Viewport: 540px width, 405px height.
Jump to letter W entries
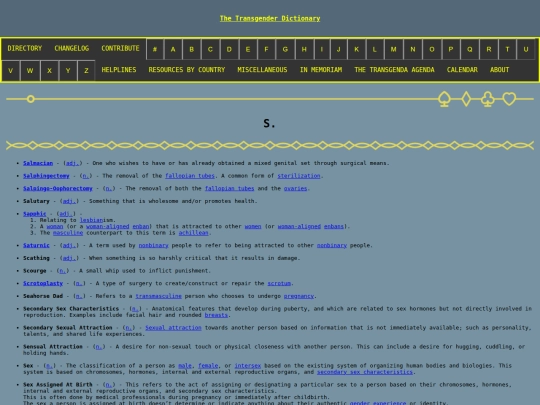point(30,71)
